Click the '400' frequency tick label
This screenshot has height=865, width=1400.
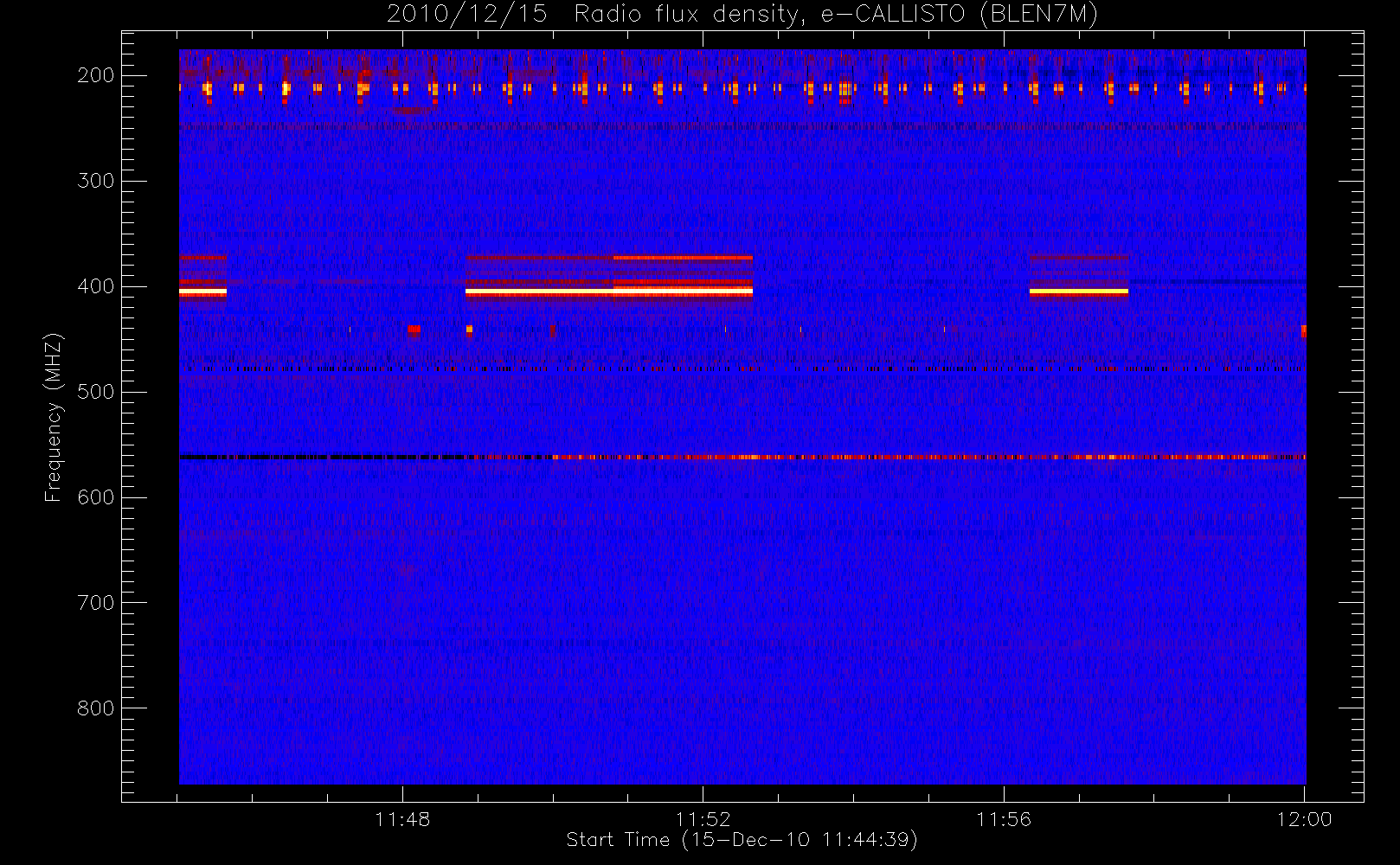[x=96, y=286]
